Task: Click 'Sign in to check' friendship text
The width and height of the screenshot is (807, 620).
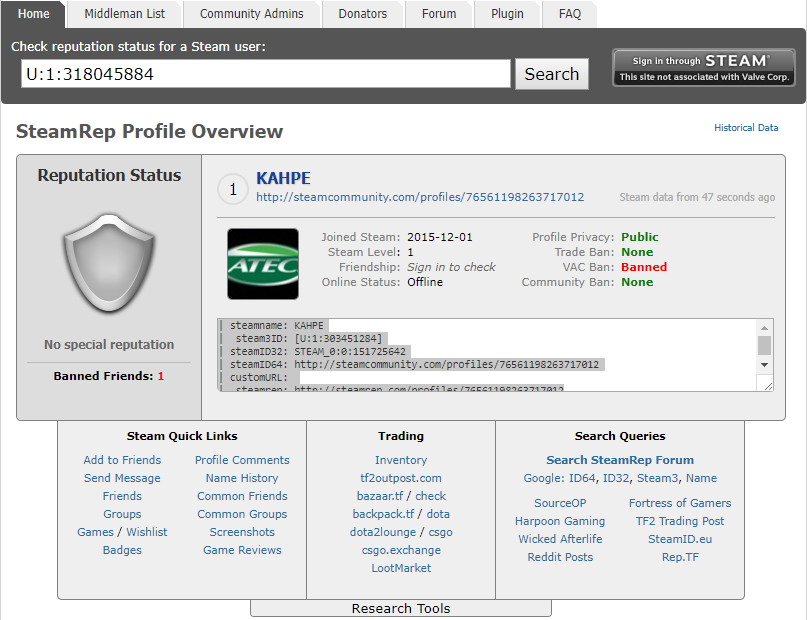Action: (x=451, y=267)
